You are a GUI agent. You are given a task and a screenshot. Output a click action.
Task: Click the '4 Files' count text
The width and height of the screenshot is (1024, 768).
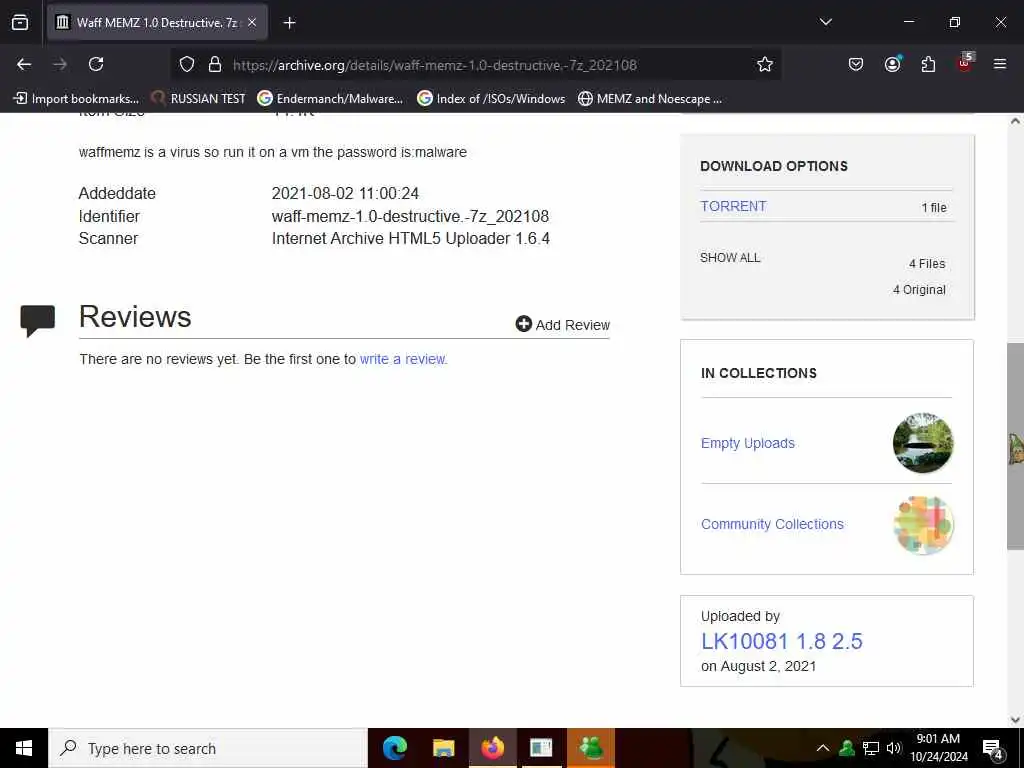tap(927, 264)
